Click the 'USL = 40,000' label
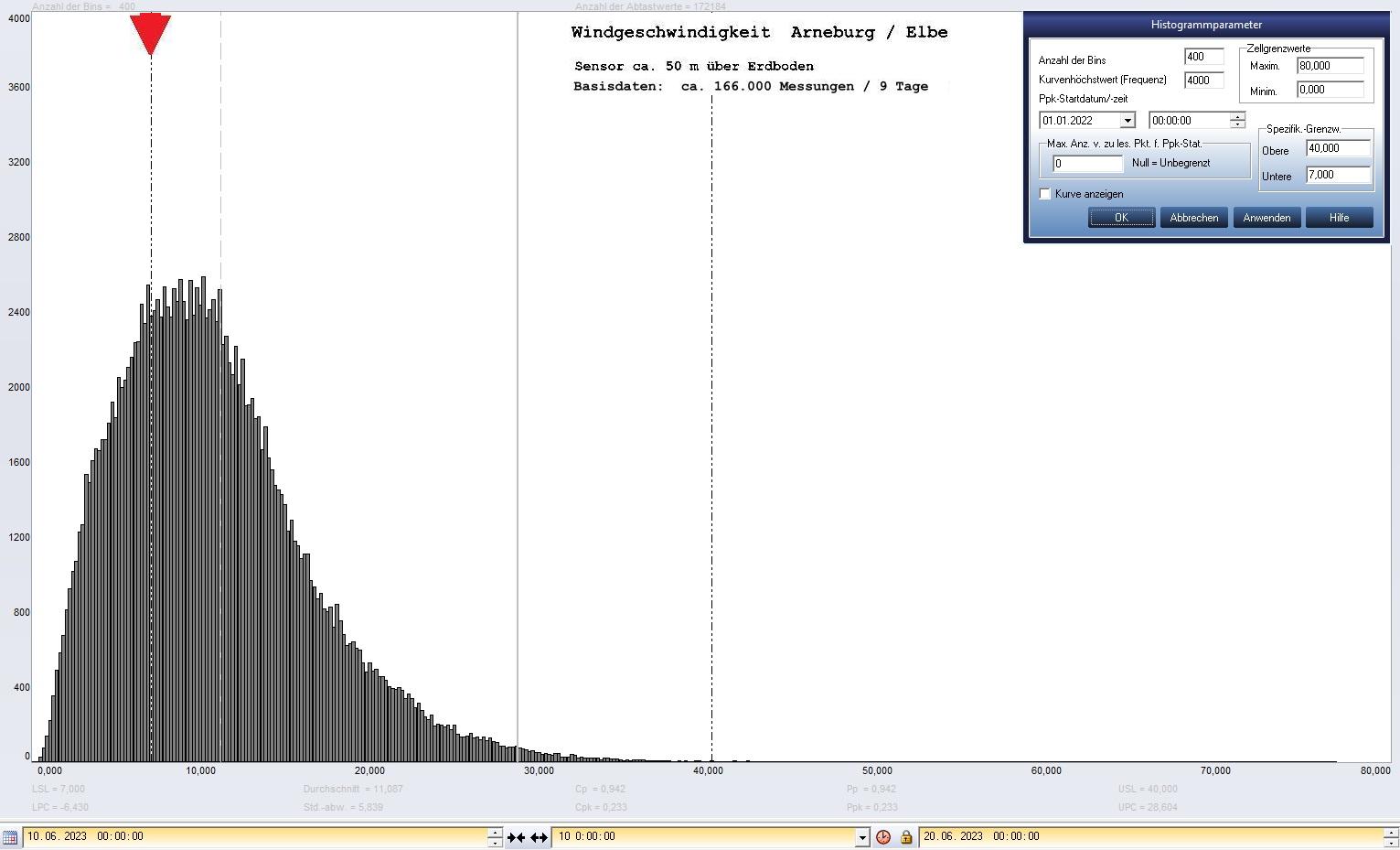 1148,789
